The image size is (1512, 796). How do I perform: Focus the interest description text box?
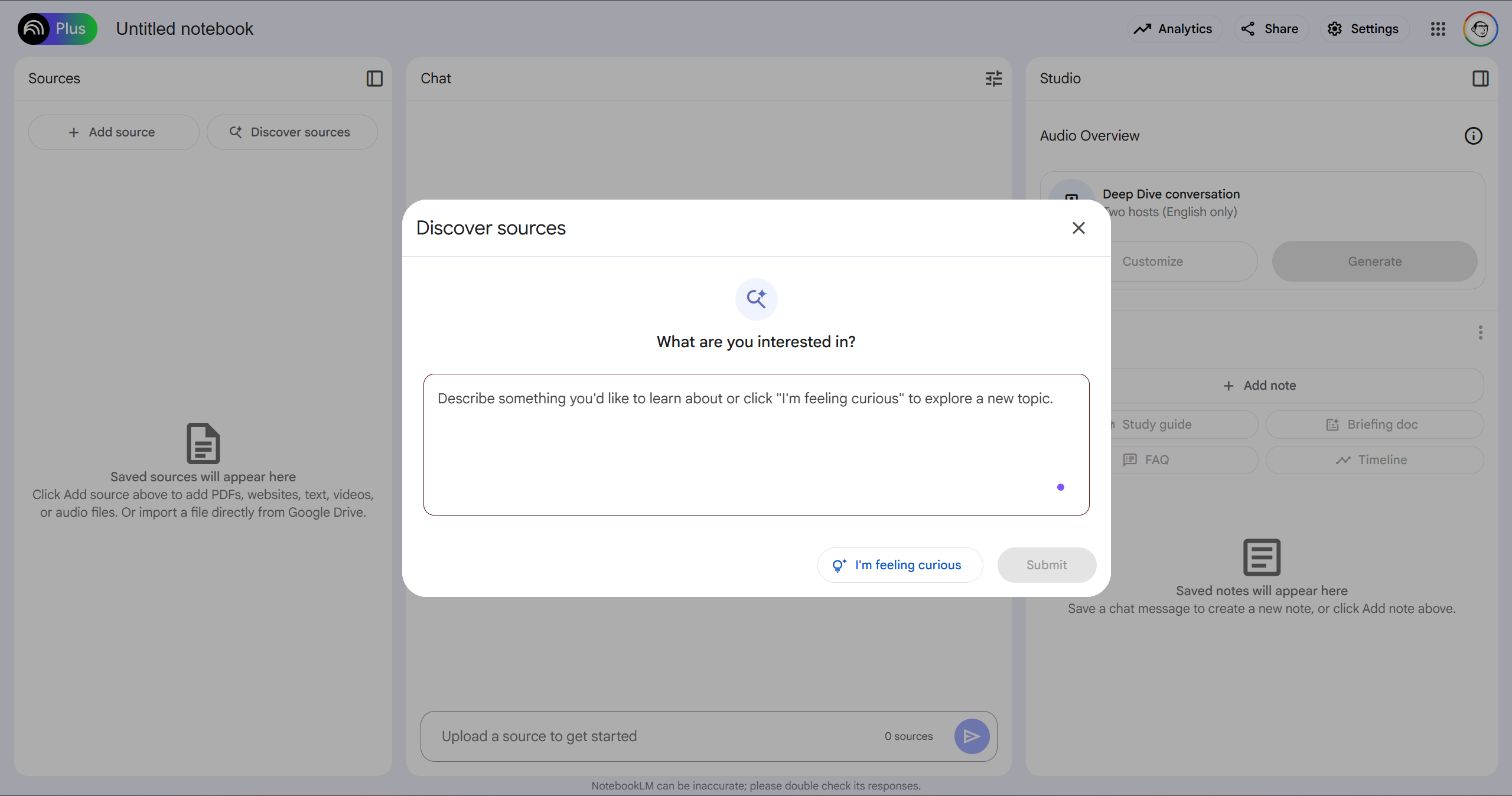point(756,444)
